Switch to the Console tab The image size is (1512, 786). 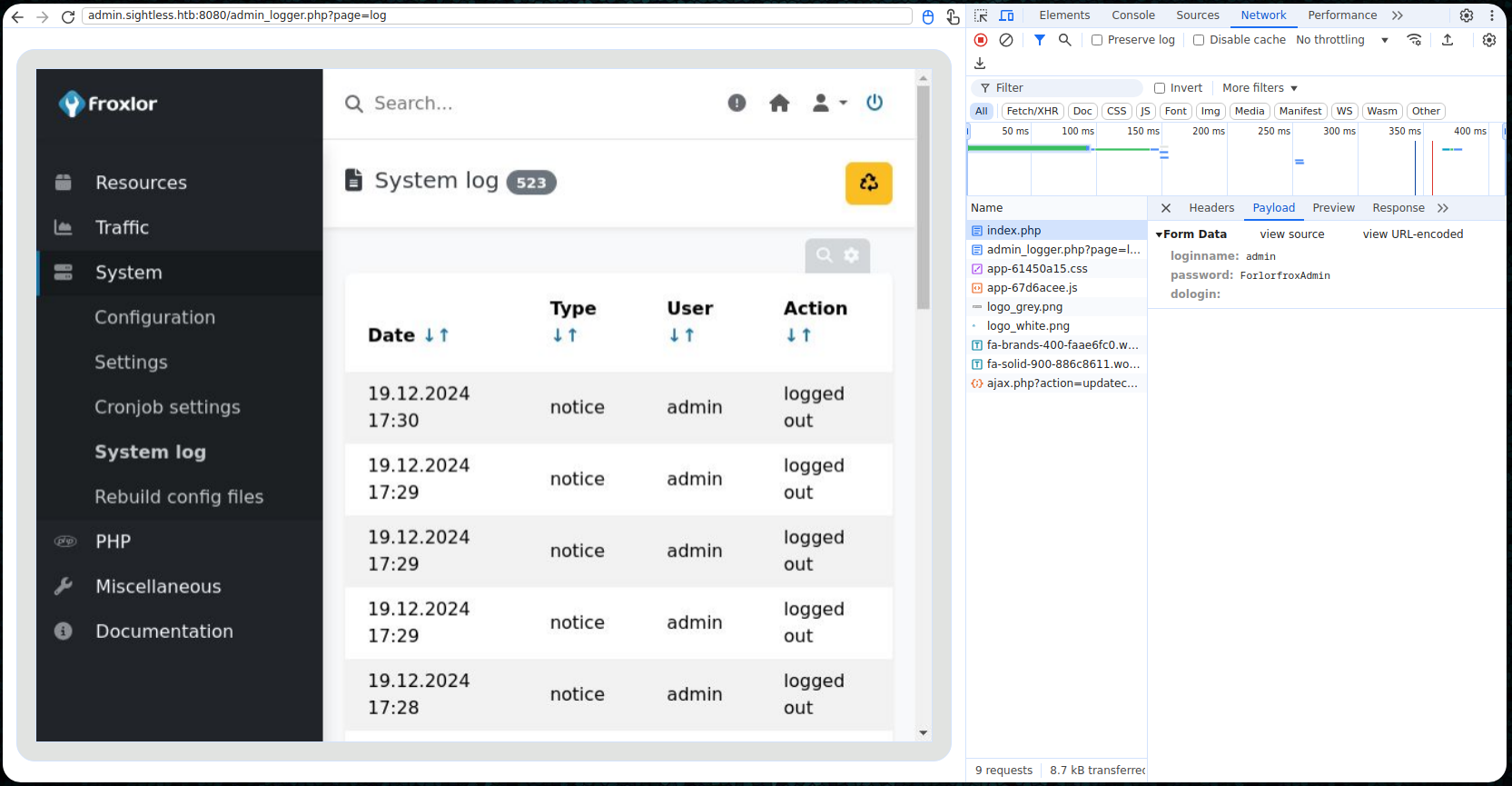(x=1132, y=15)
